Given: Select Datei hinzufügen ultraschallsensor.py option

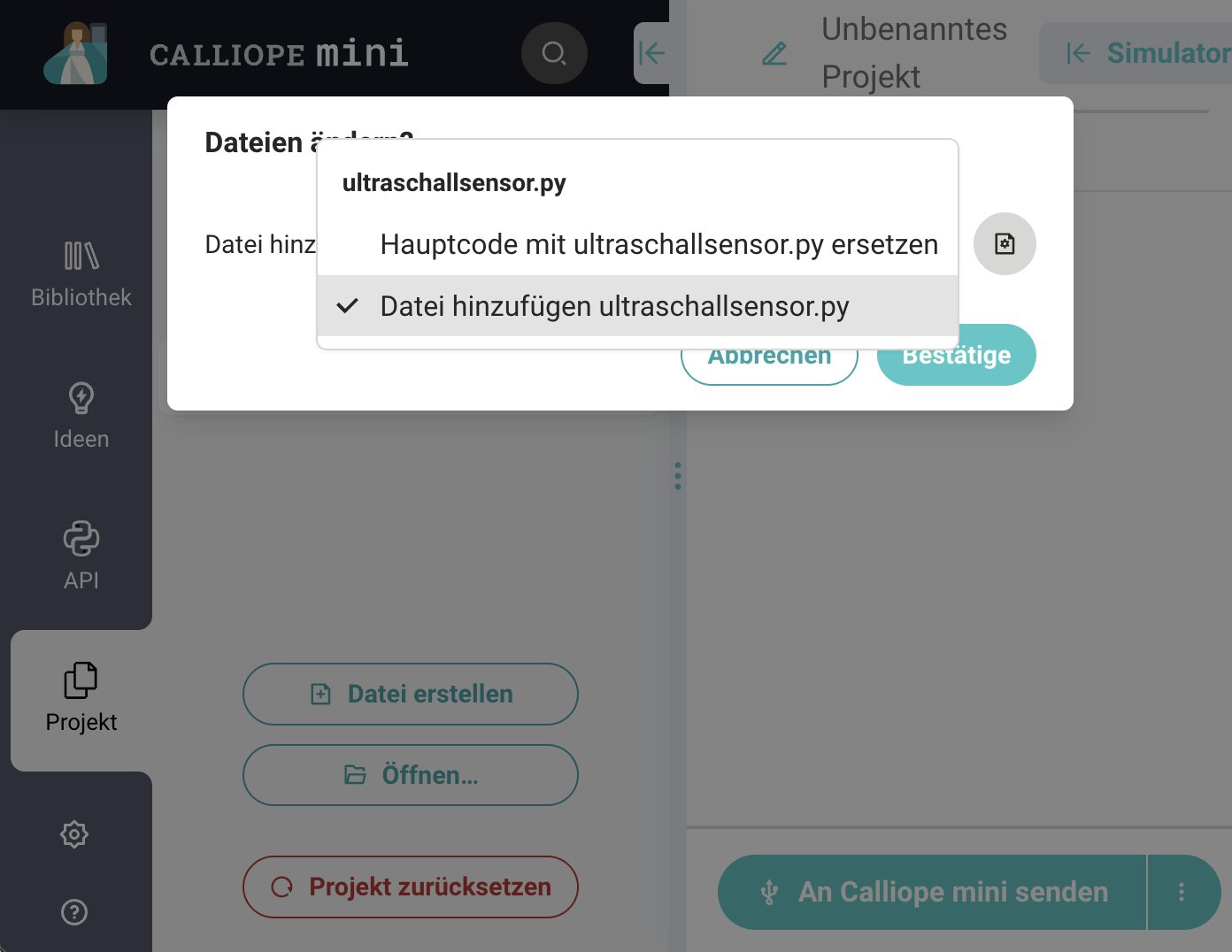Looking at the screenshot, I should pyautogui.click(x=614, y=306).
